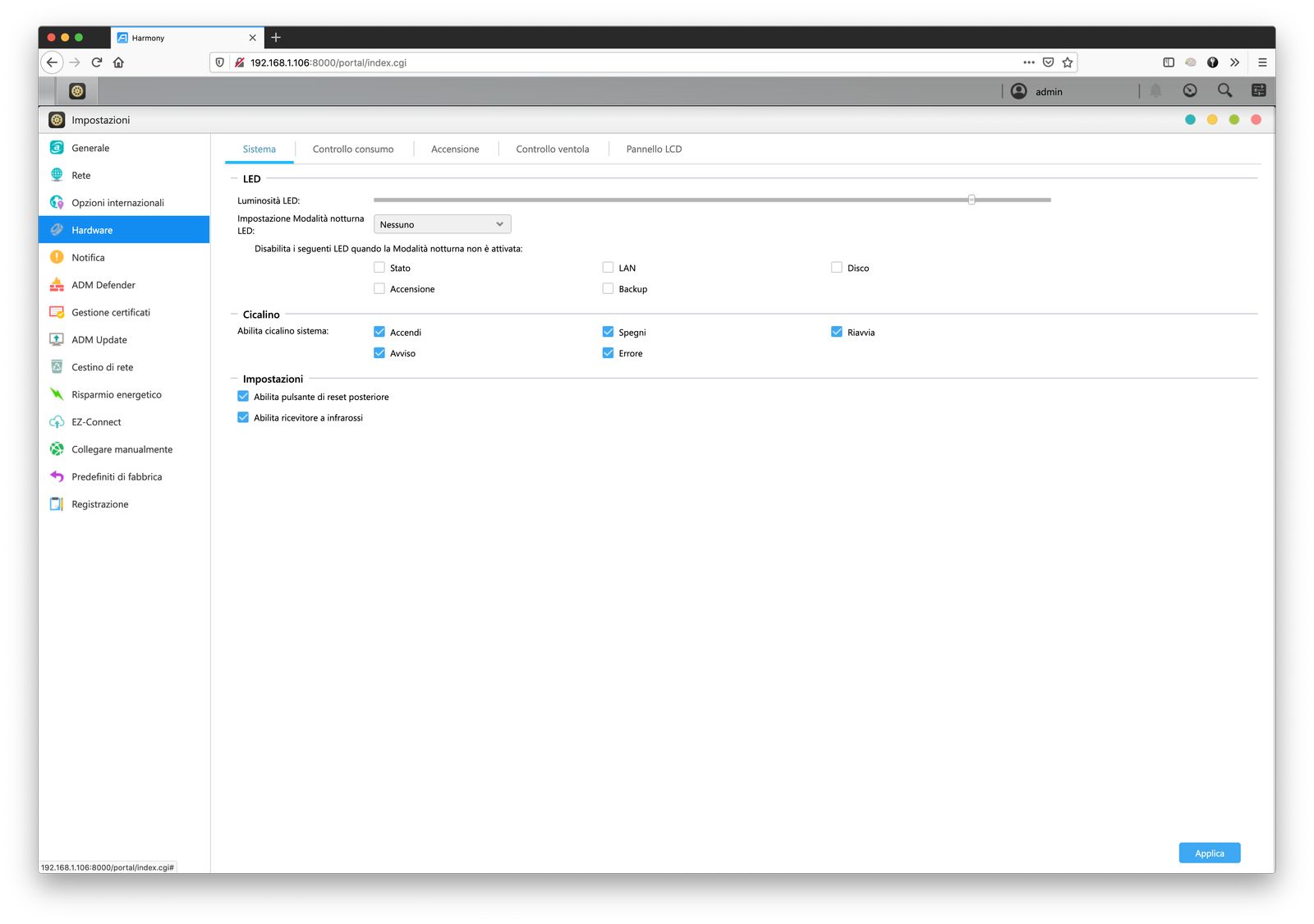Open the activity monitor gauge icon

click(1190, 91)
